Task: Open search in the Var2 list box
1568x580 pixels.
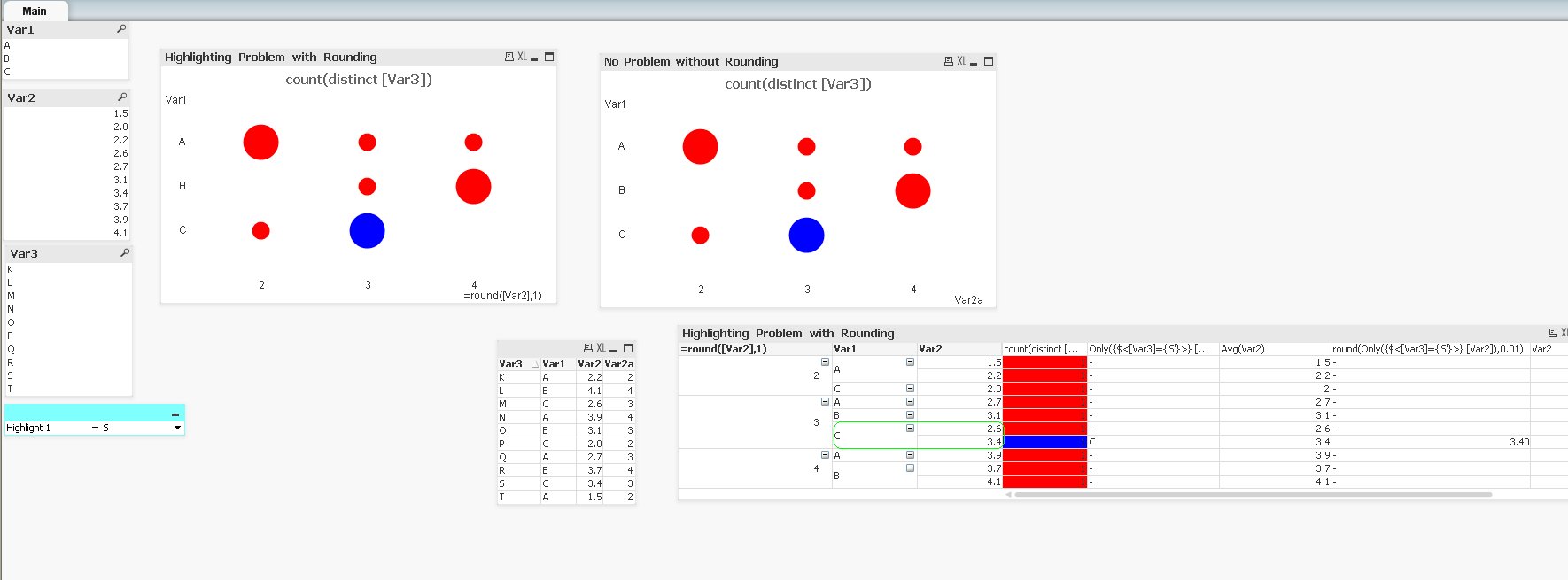Action: tap(122, 97)
